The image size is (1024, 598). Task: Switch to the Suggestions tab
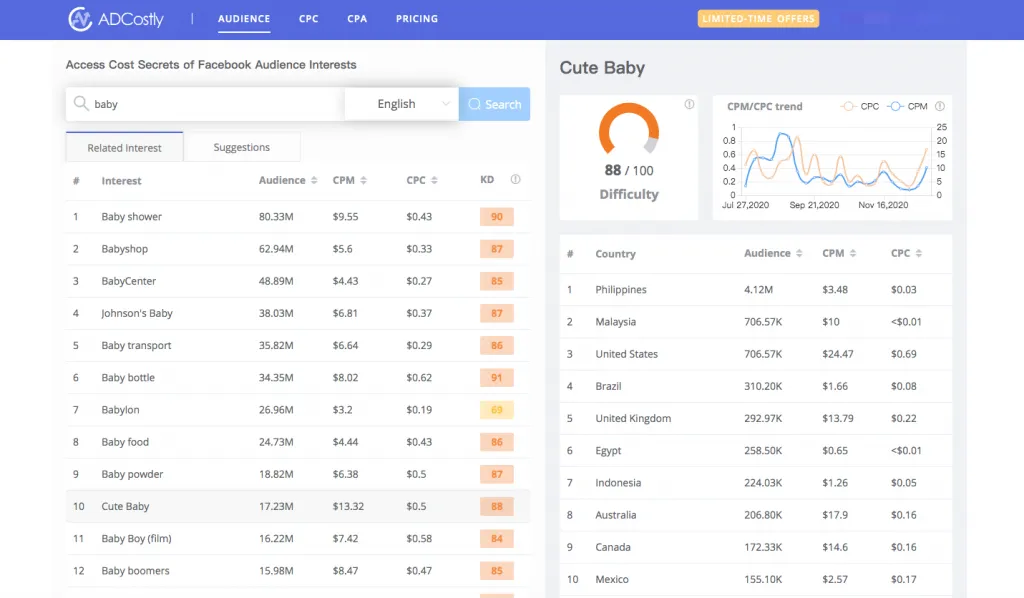241,148
